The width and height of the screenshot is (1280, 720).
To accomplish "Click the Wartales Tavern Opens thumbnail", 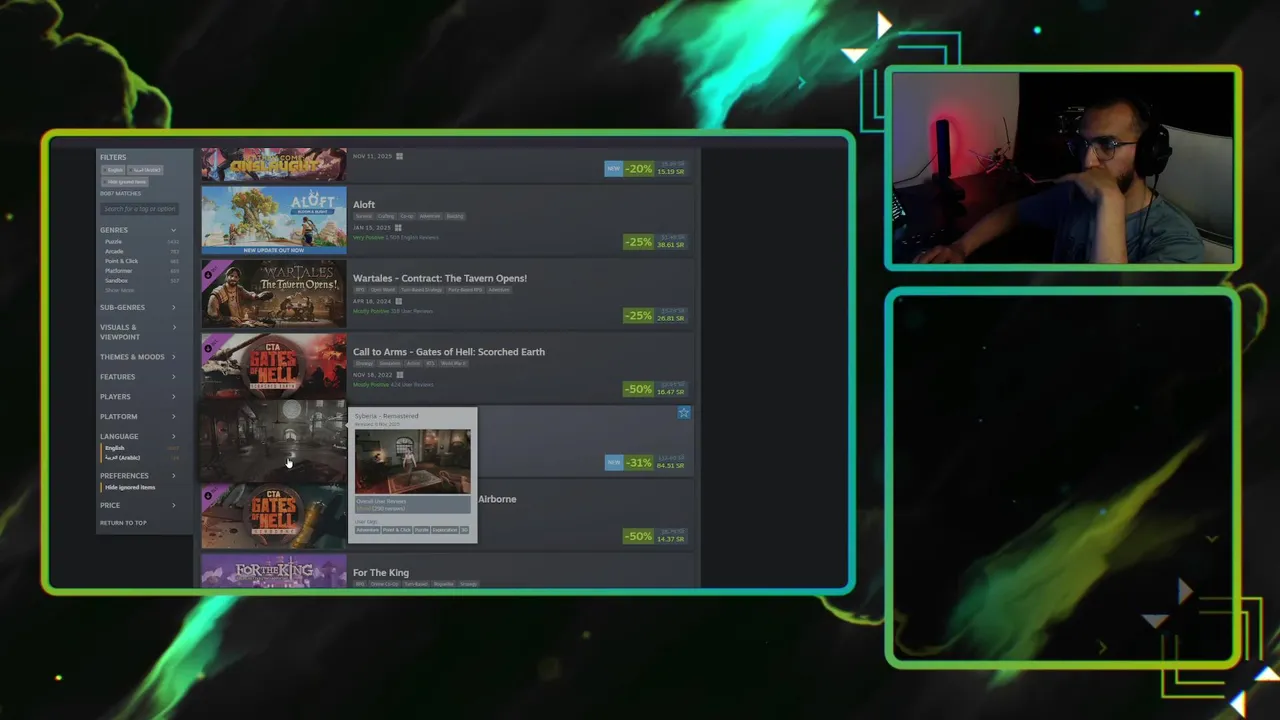I will pos(274,294).
